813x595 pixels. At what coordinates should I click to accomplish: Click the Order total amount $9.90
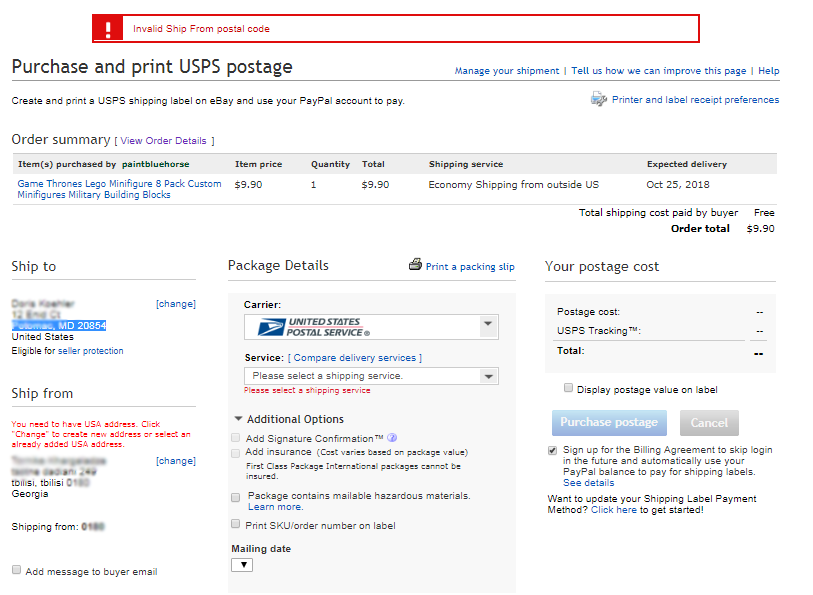coord(761,229)
